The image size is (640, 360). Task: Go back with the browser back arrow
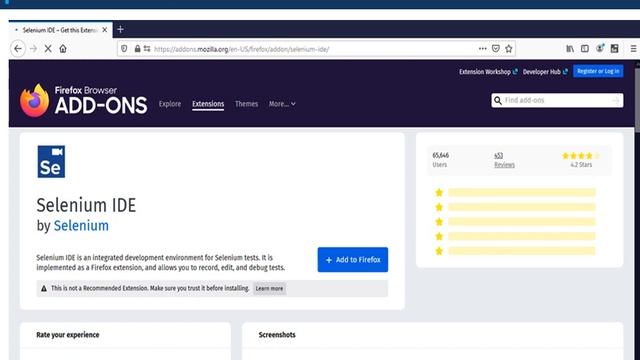18,49
